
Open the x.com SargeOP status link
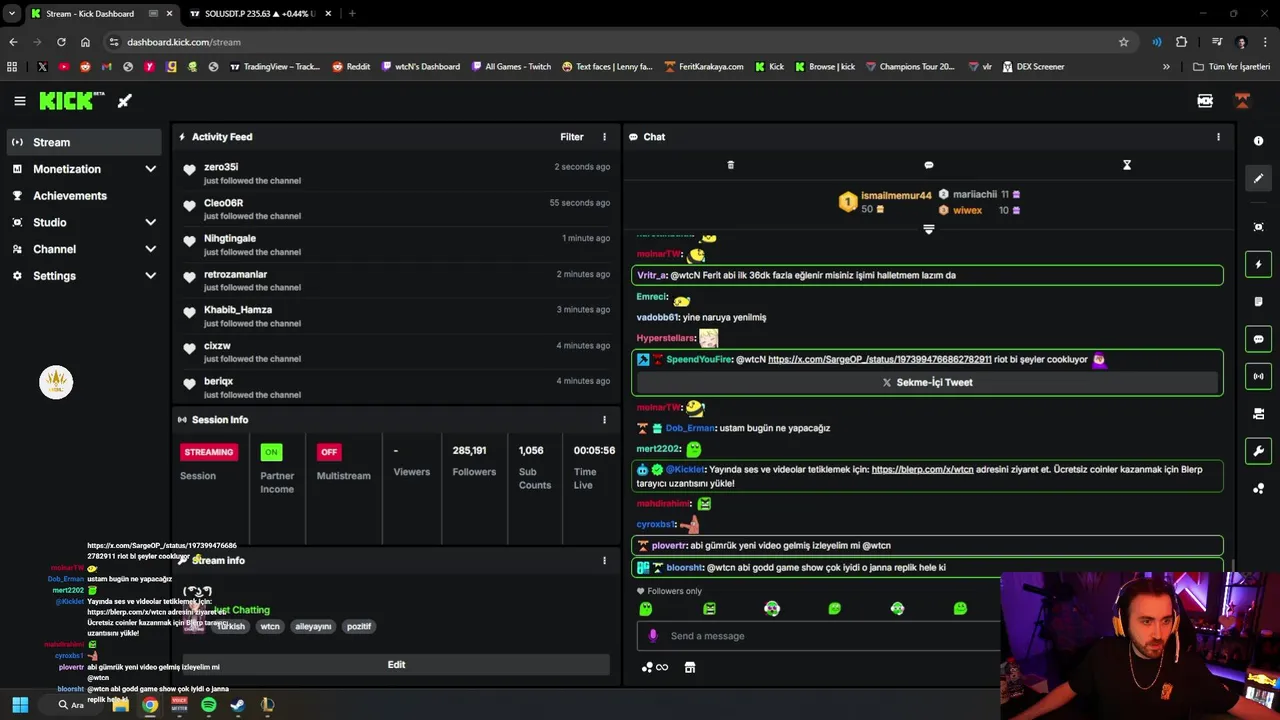(x=880, y=360)
